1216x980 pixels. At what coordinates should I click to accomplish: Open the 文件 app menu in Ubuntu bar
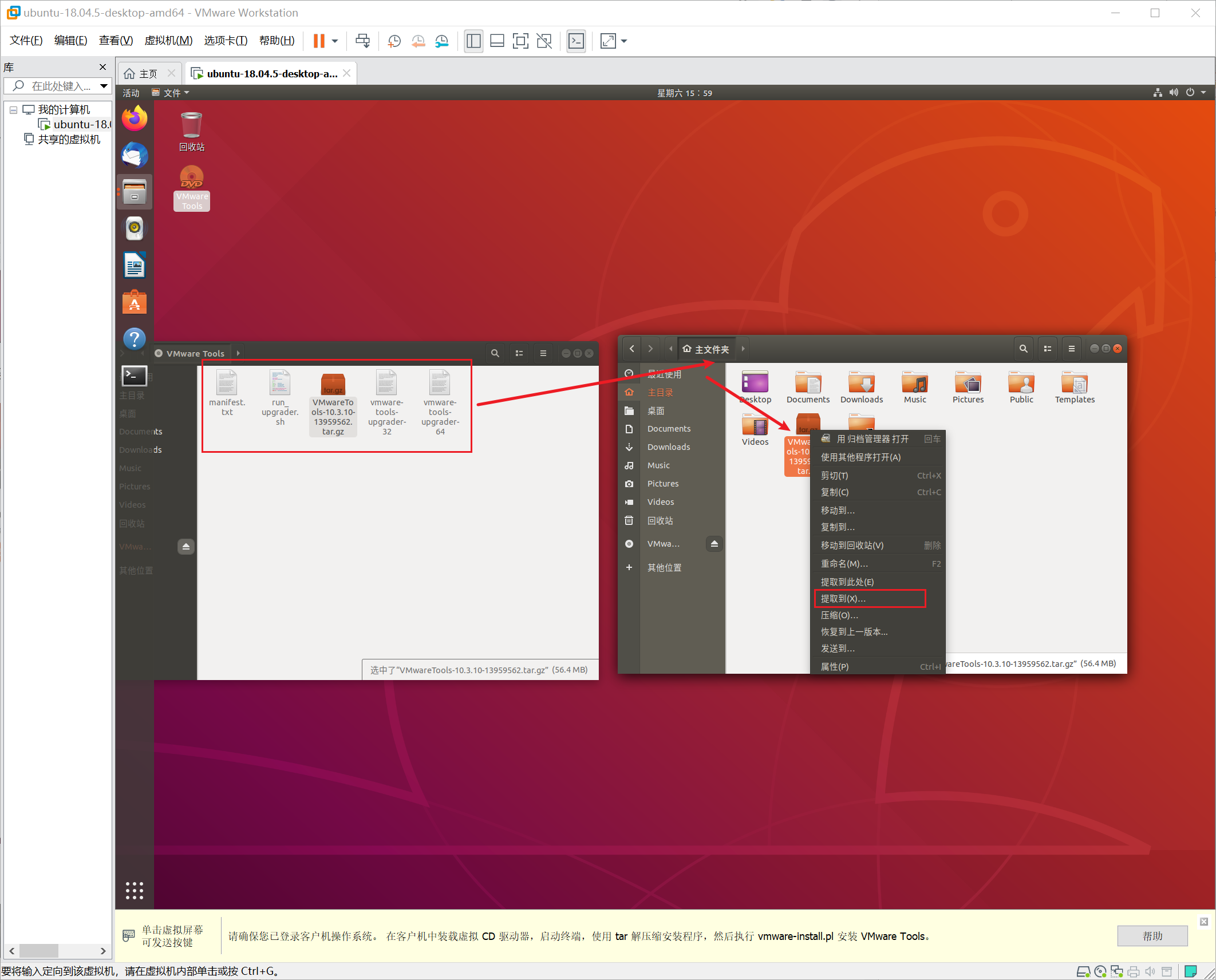click(171, 93)
